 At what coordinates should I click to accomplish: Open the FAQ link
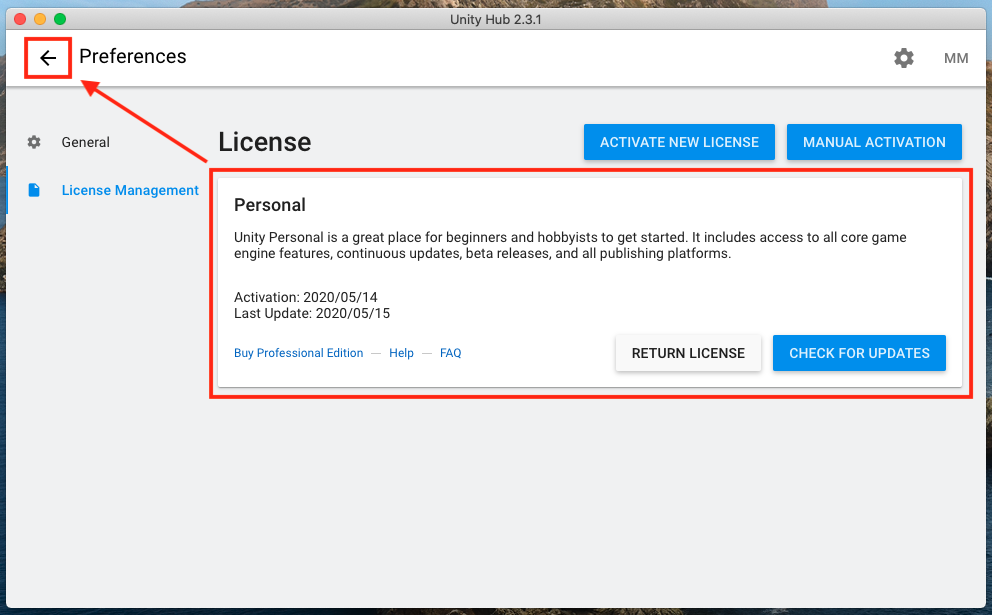point(450,353)
